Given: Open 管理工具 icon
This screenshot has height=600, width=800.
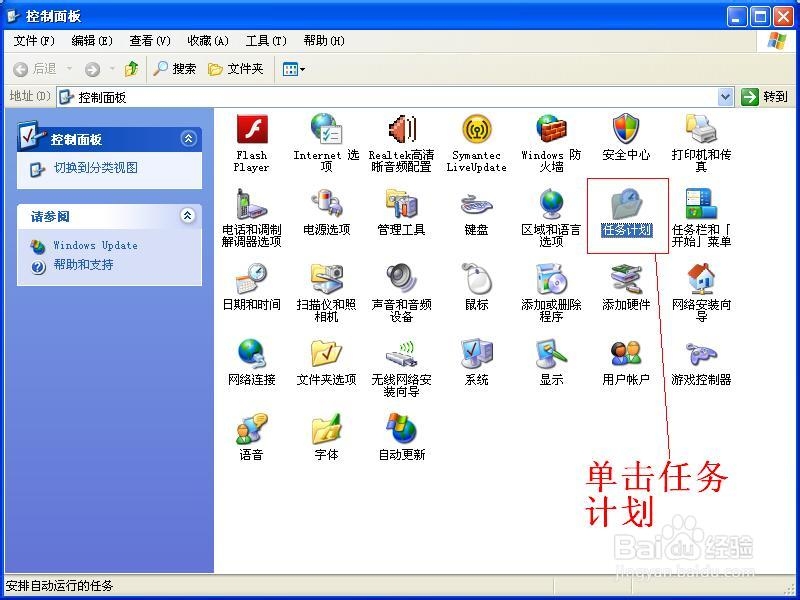Looking at the screenshot, I should (402, 204).
